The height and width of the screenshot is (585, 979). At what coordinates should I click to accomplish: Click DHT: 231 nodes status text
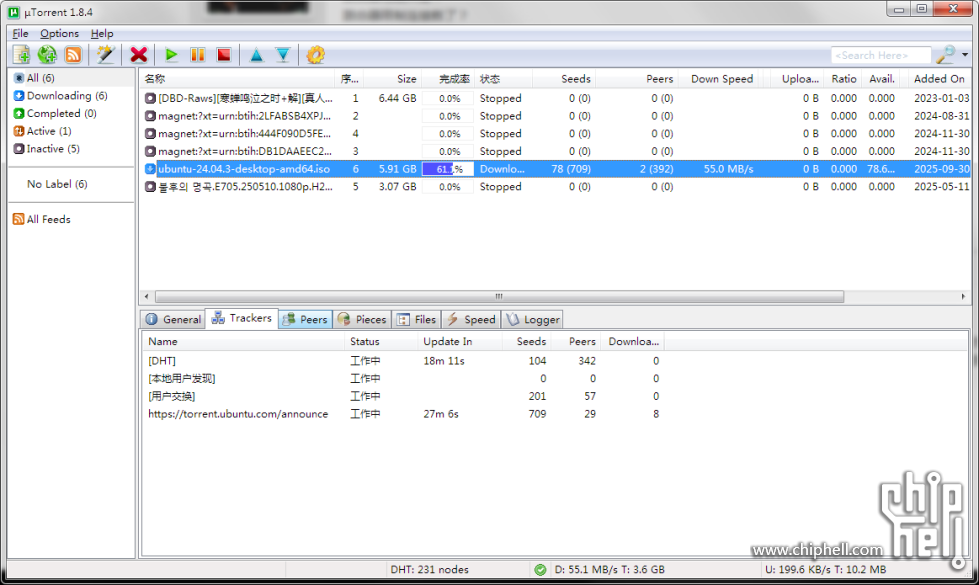(x=429, y=569)
